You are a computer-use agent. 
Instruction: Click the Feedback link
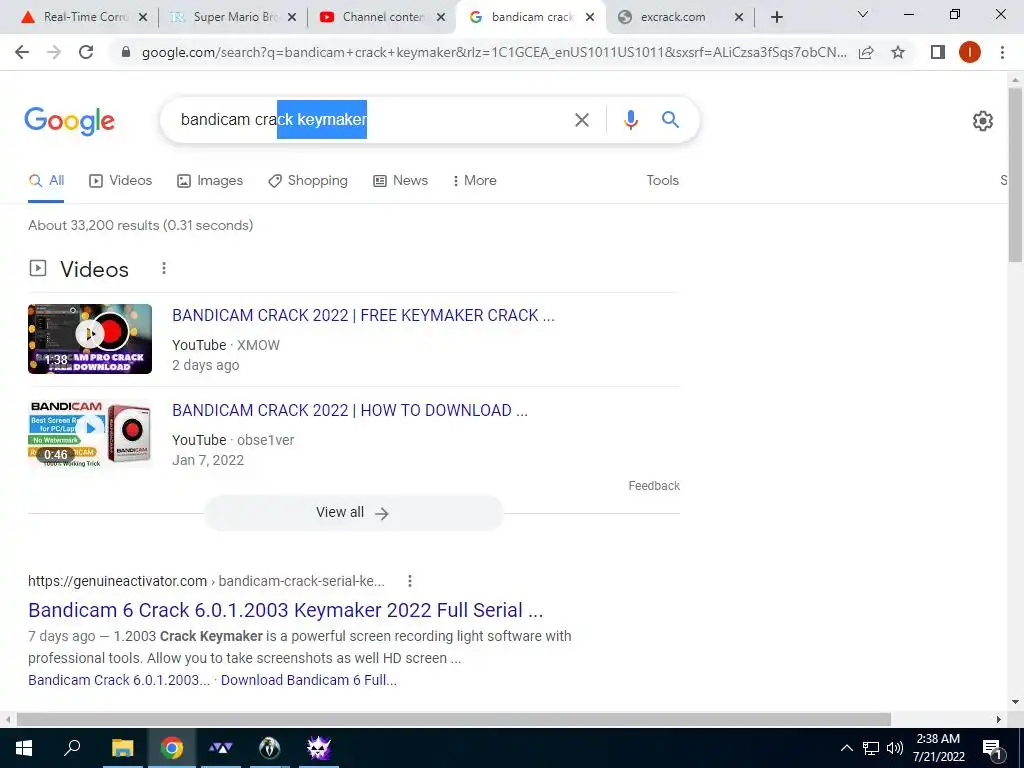pos(654,486)
